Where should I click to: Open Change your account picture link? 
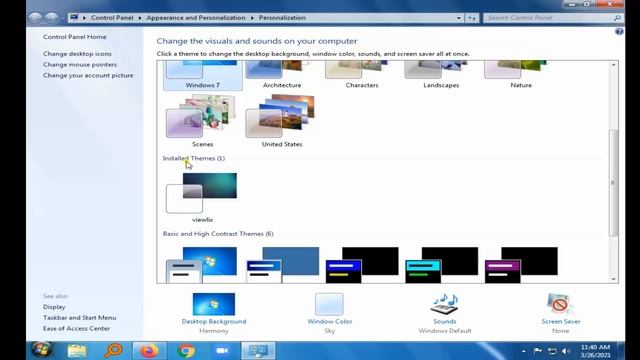click(x=88, y=76)
